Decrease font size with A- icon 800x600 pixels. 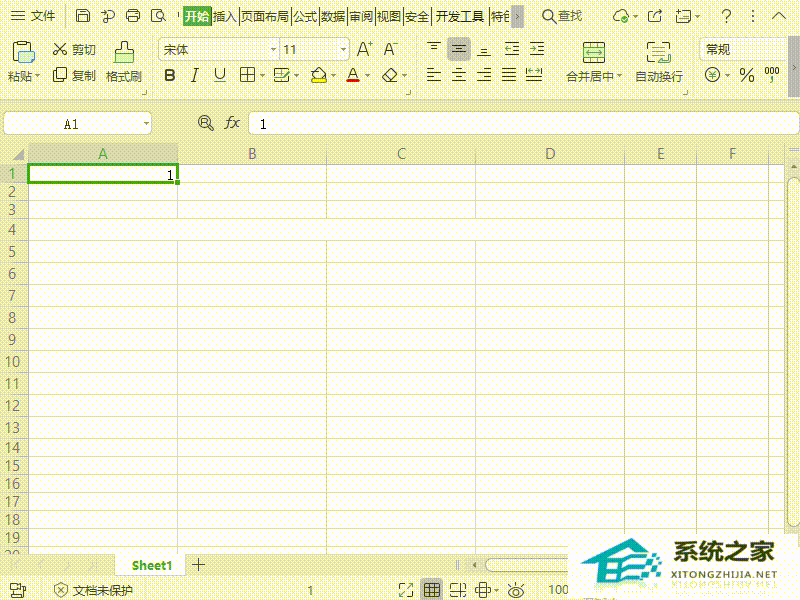pyautogui.click(x=390, y=49)
